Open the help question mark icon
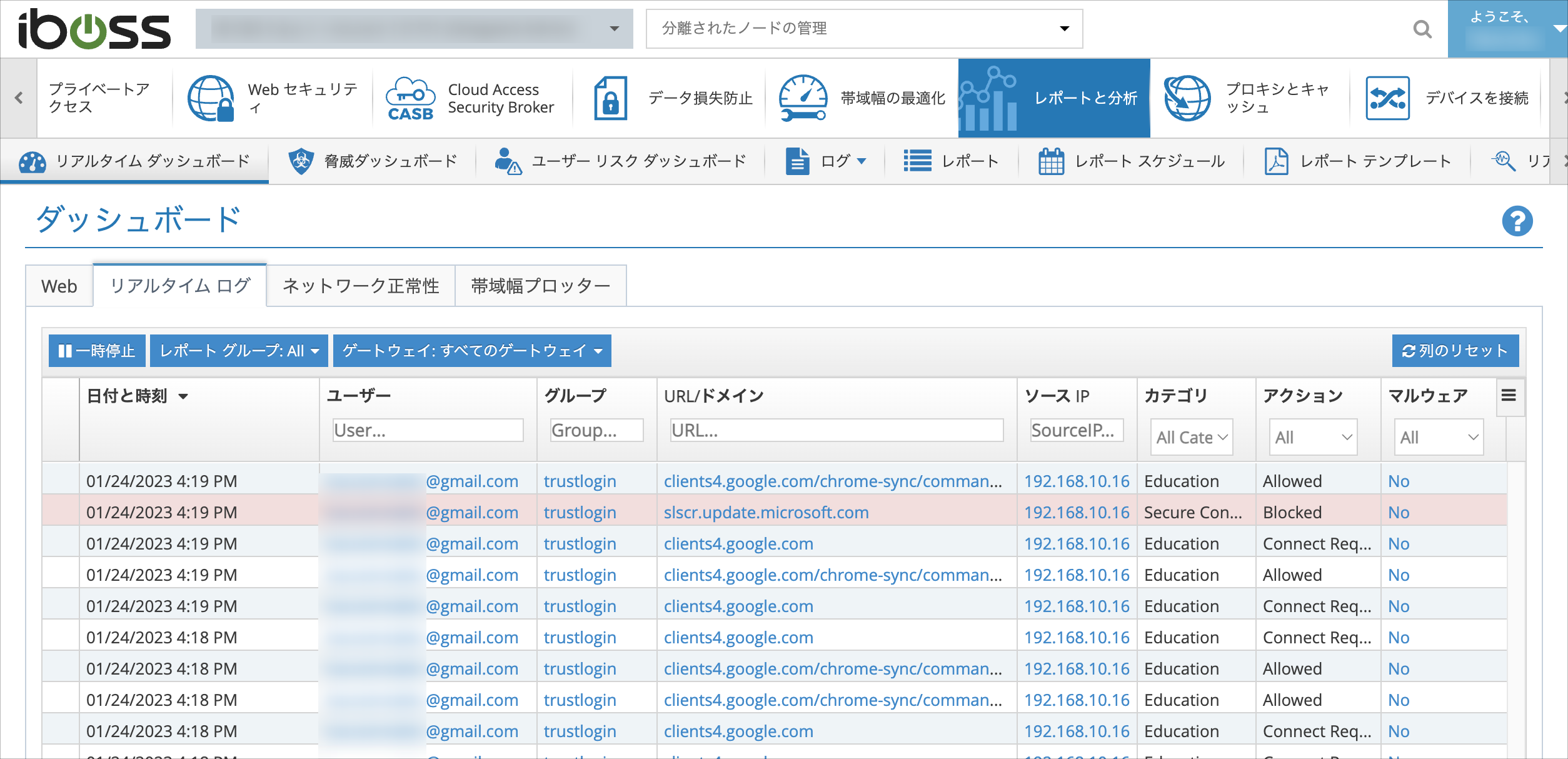This screenshot has width=1568, height=759. click(1517, 221)
